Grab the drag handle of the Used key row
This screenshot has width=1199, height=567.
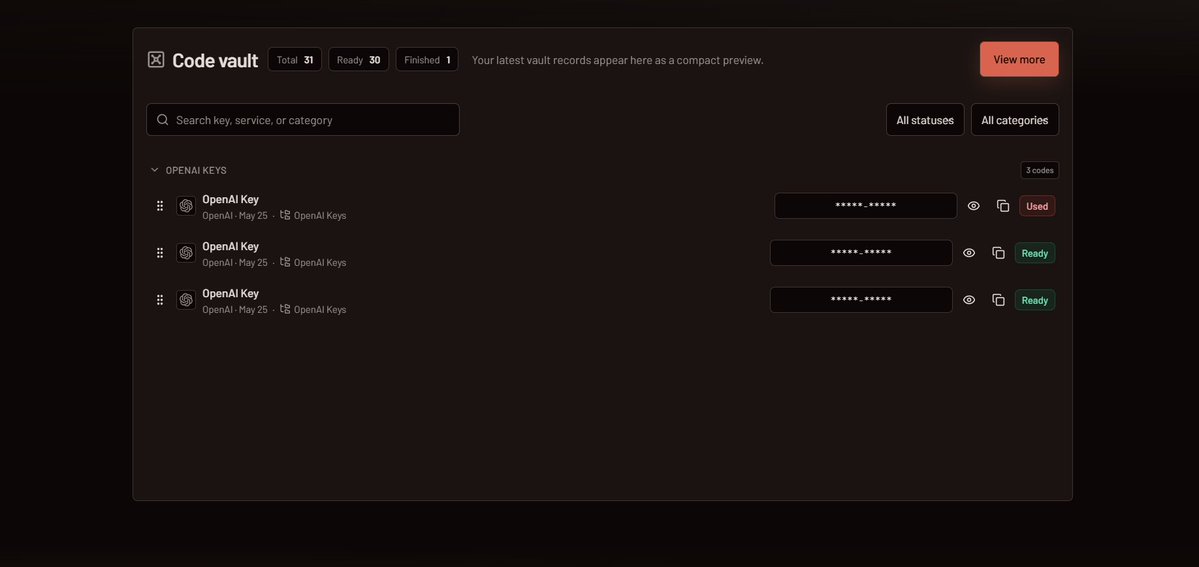coord(160,206)
